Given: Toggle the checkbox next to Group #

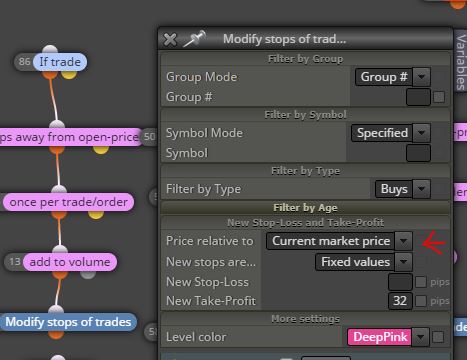Looking at the screenshot, I should click(x=439, y=97).
